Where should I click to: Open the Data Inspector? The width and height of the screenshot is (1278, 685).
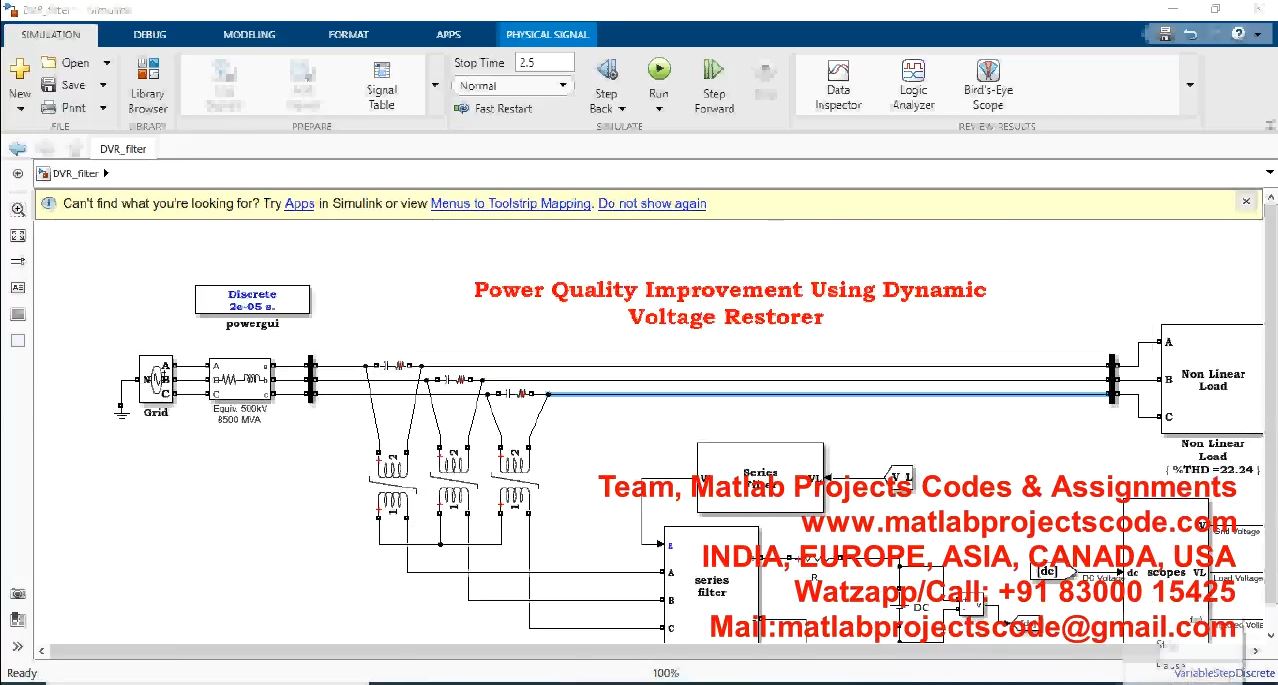pyautogui.click(x=838, y=86)
